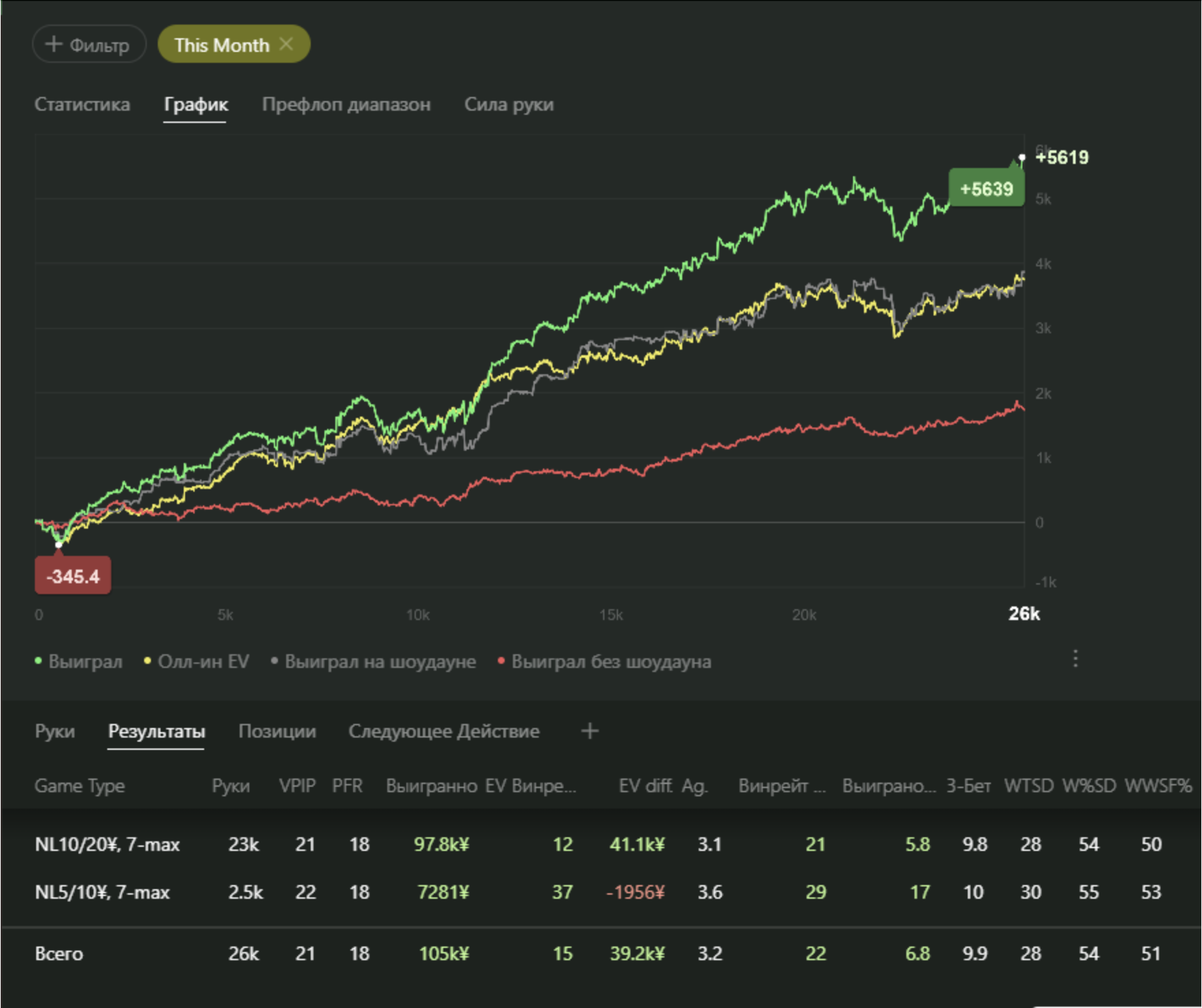This screenshot has width=1202, height=1008.
Task: Click the 97.8k¥ winnings value
Action: pos(441,845)
